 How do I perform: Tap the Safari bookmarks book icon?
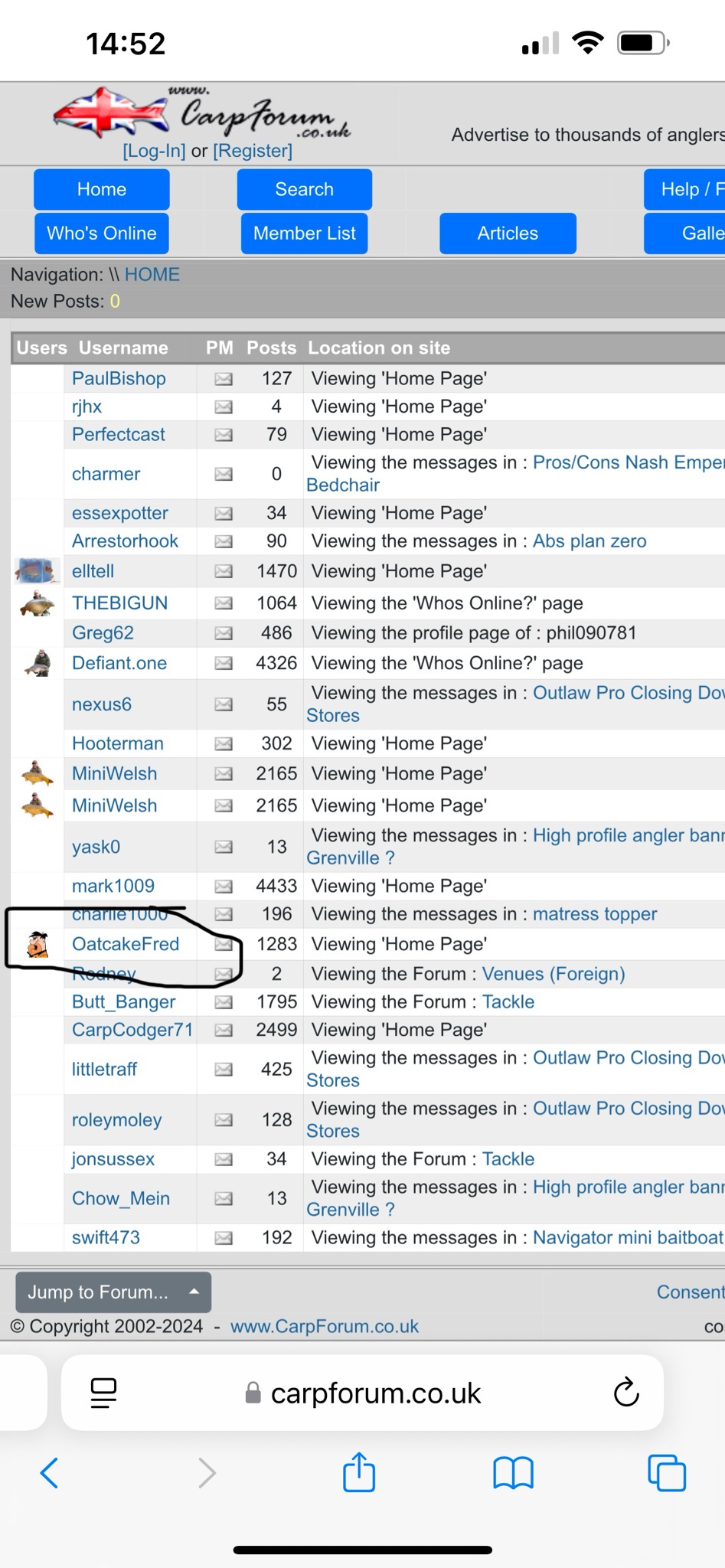coord(513,1472)
